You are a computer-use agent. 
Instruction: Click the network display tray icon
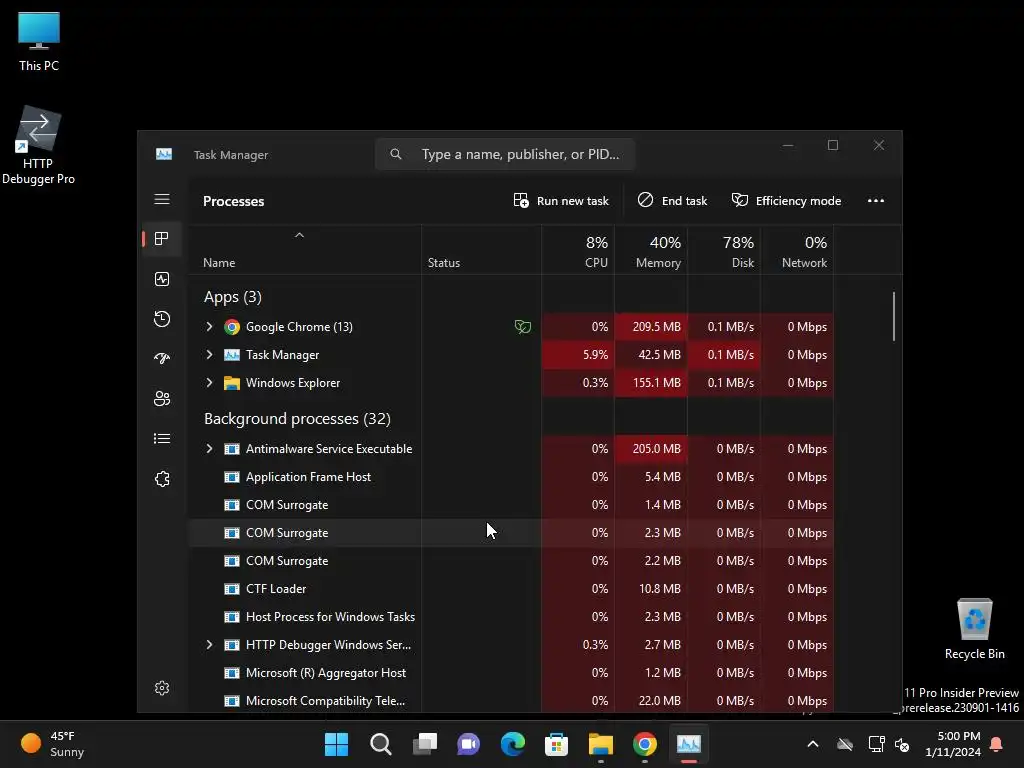[876, 744]
